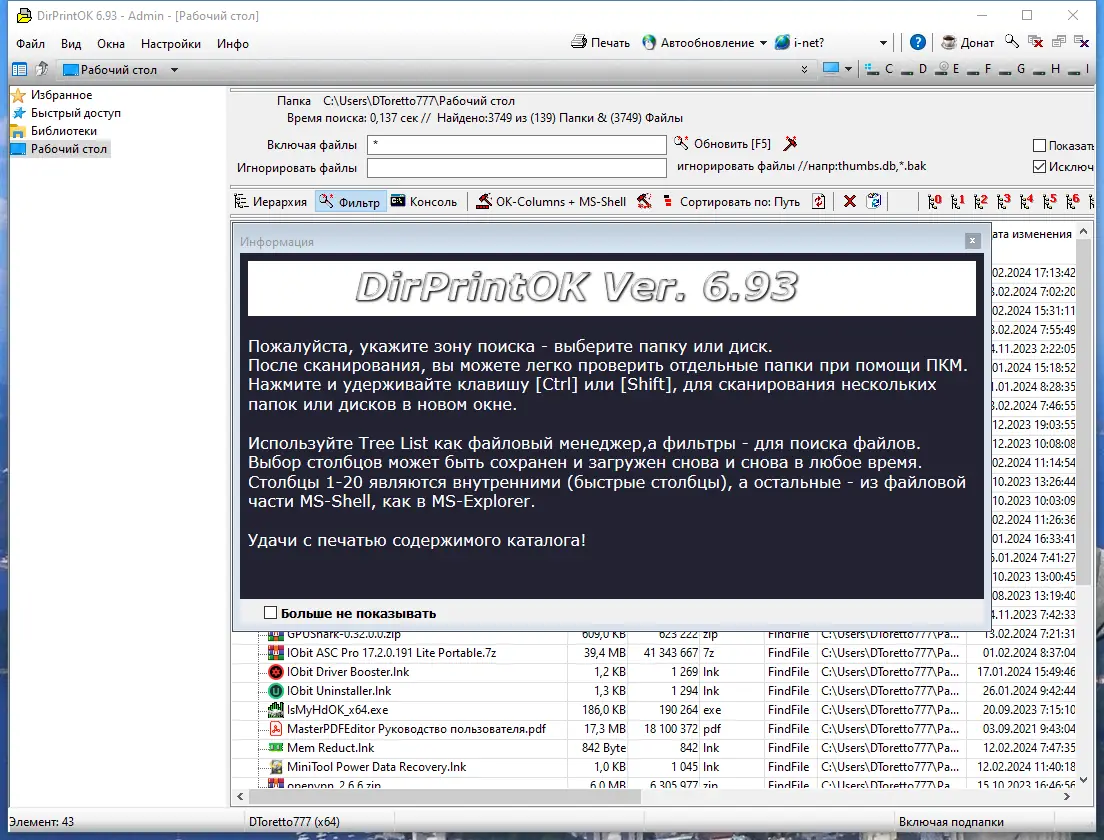Click the OK-Columns + MS-Shell button
This screenshot has width=1104, height=840.
(x=551, y=201)
